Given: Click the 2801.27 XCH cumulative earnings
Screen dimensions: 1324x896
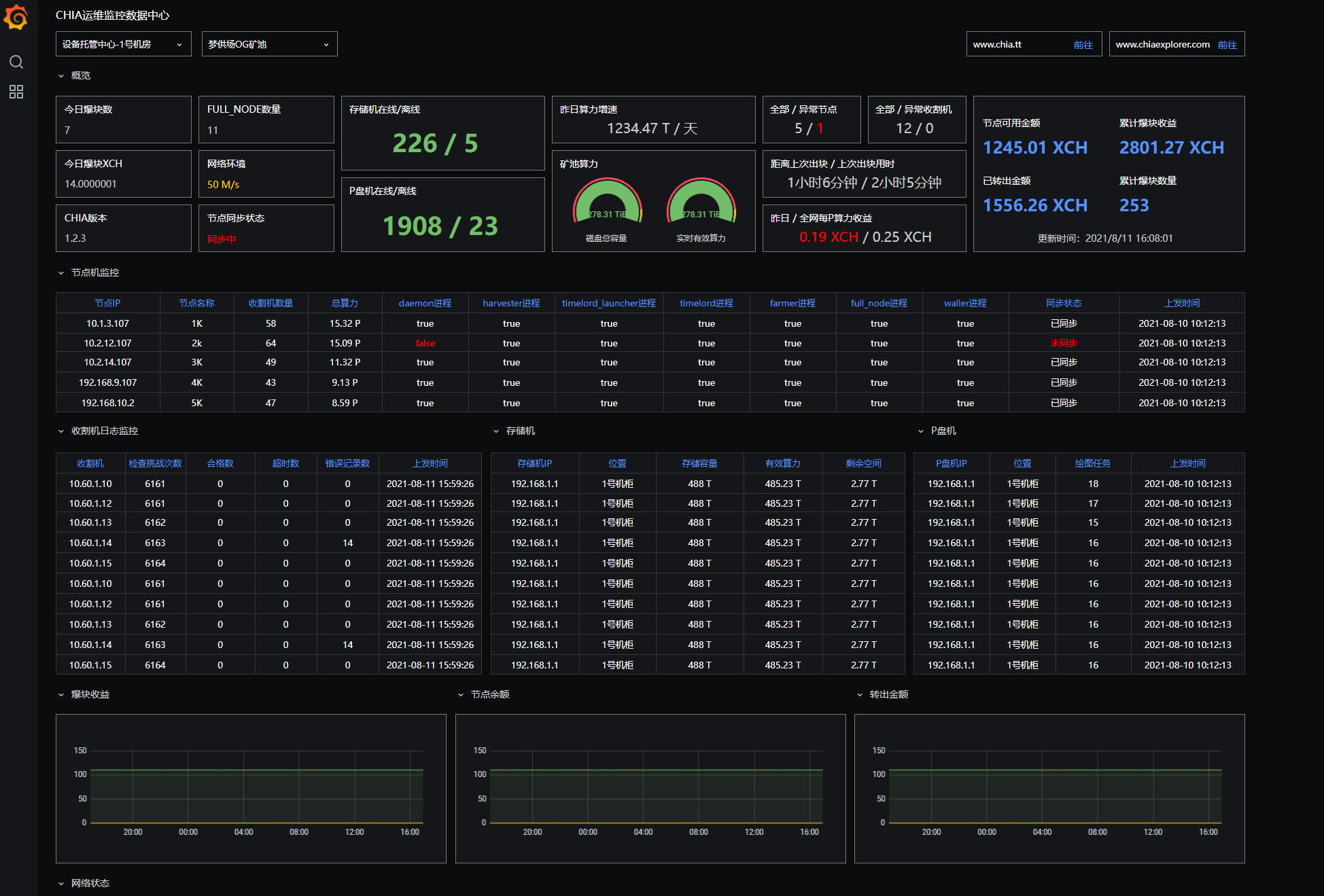Looking at the screenshot, I should click(x=1172, y=147).
